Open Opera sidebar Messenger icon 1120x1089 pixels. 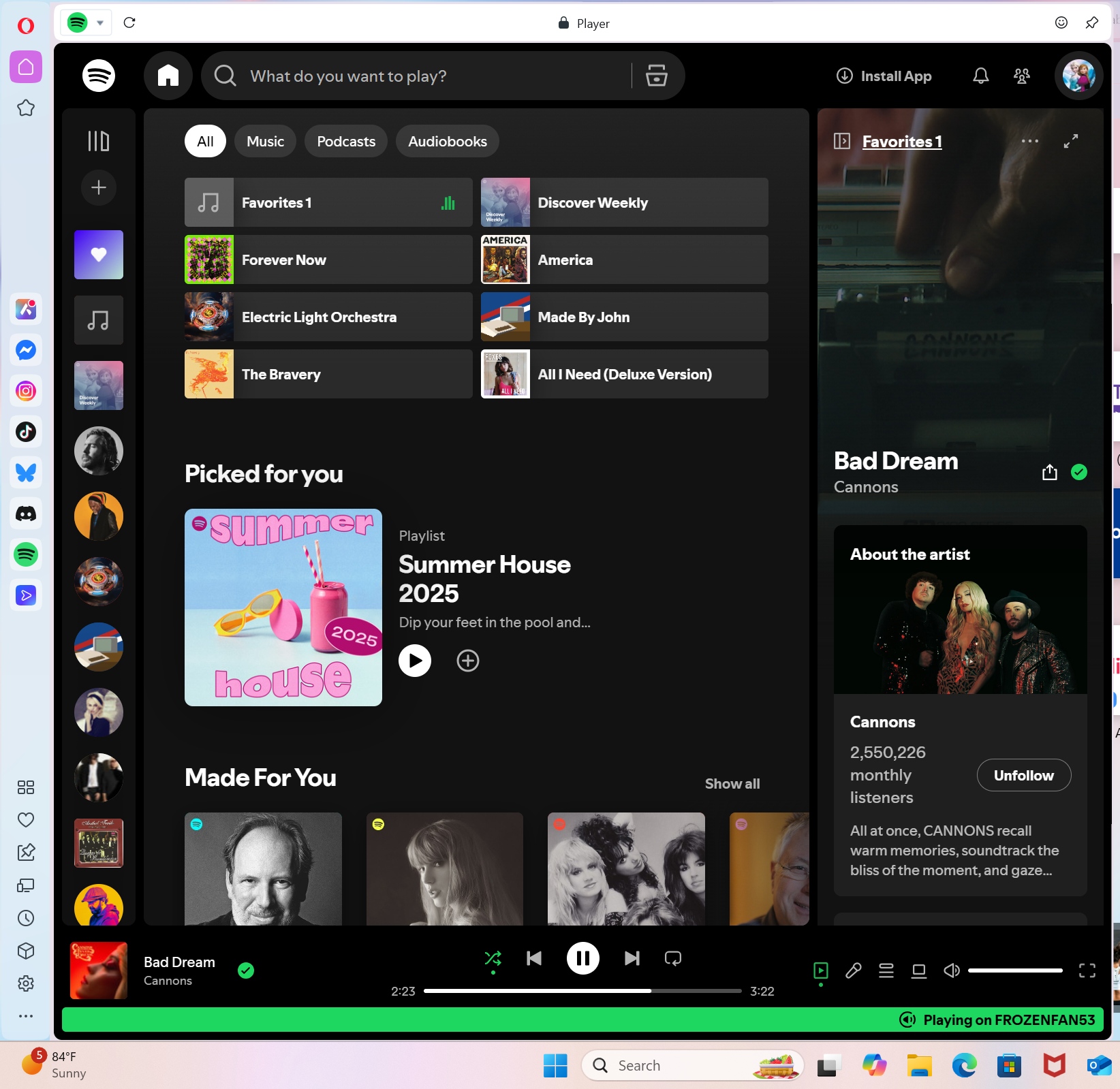point(26,350)
